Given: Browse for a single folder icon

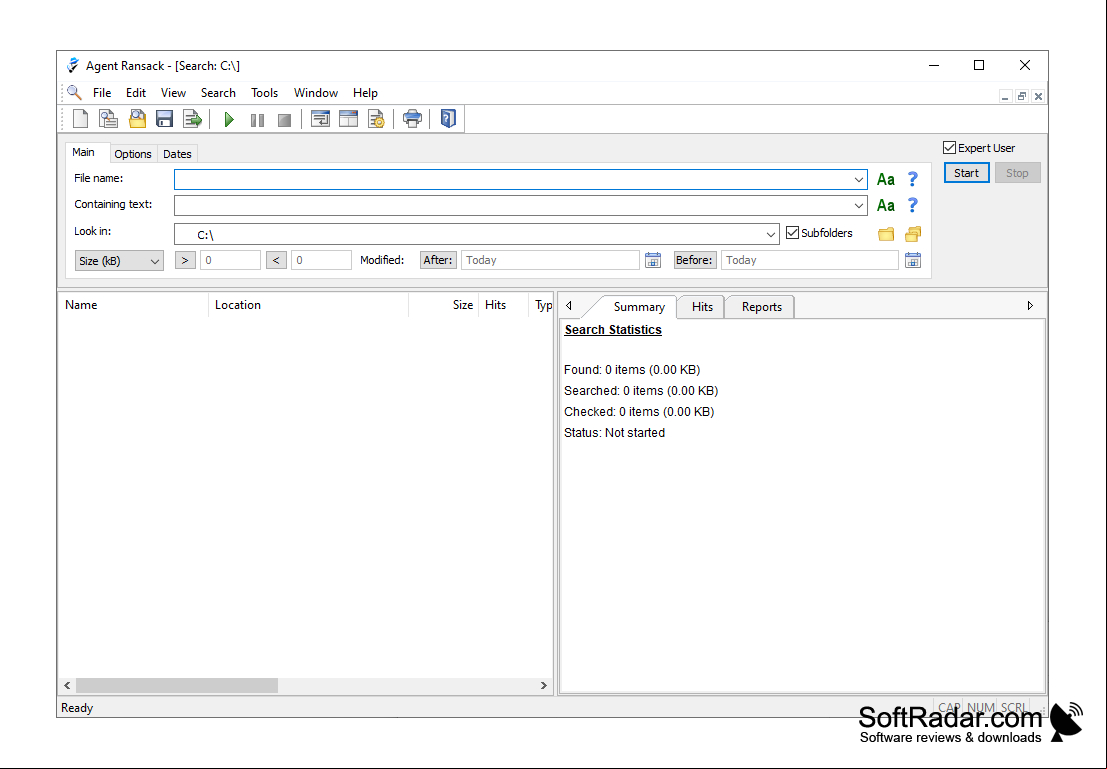Looking at the screenshot, I should [x=886, y=234].
